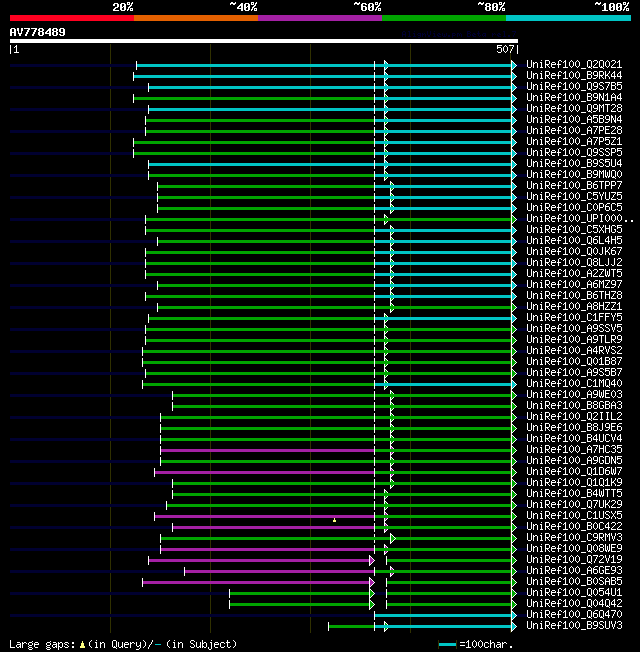
Task: Click the 507 query end position label
Action: (x=505, y=49)
